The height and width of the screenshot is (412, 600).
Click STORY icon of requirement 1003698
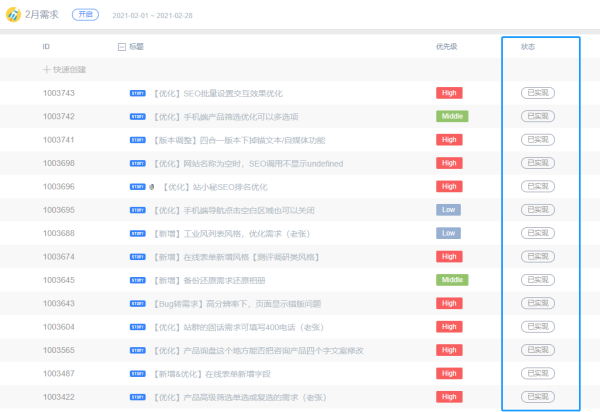(138, 163)
